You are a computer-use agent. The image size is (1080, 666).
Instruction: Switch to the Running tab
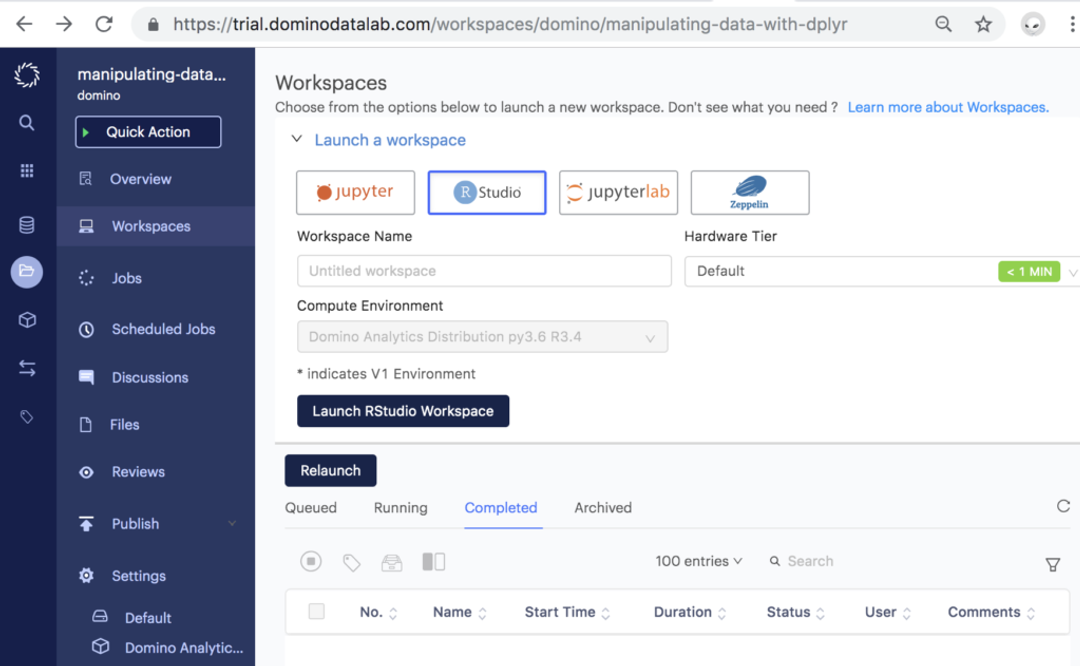point(400,508)
